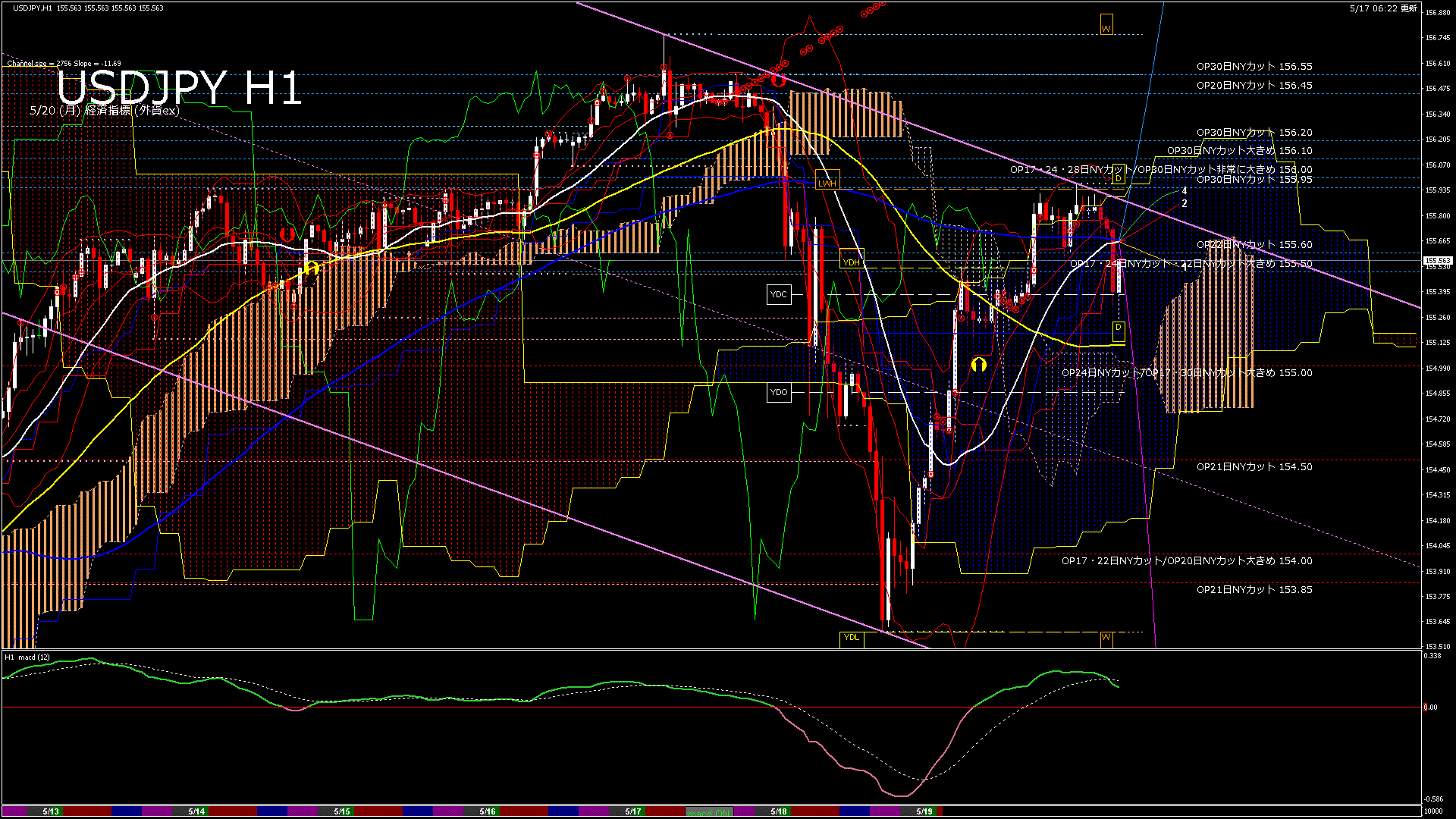Click the USDJPY H1 chart title text

[x=180, y=87]
